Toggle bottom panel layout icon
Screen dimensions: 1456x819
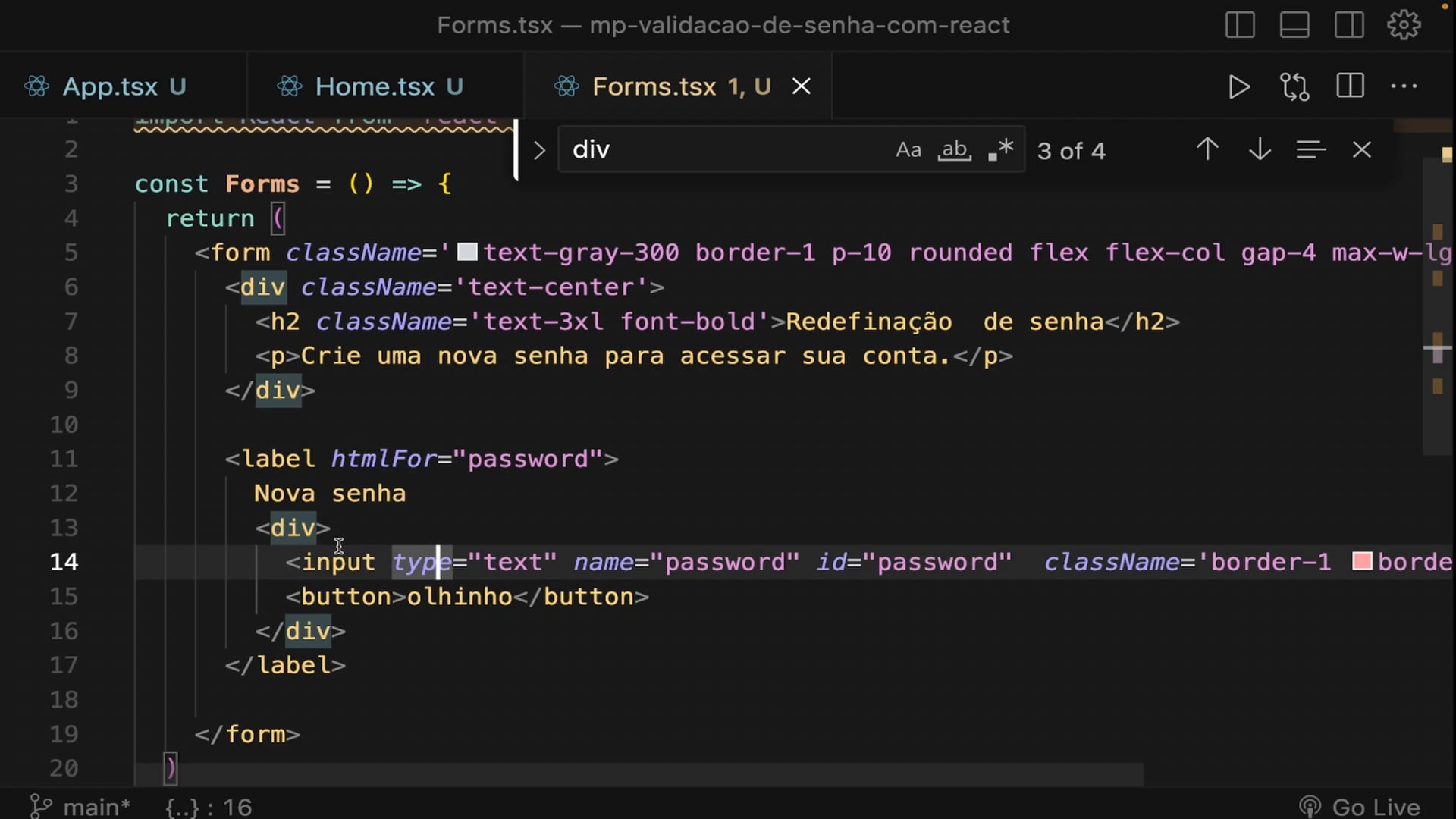tap(1294, 25)
